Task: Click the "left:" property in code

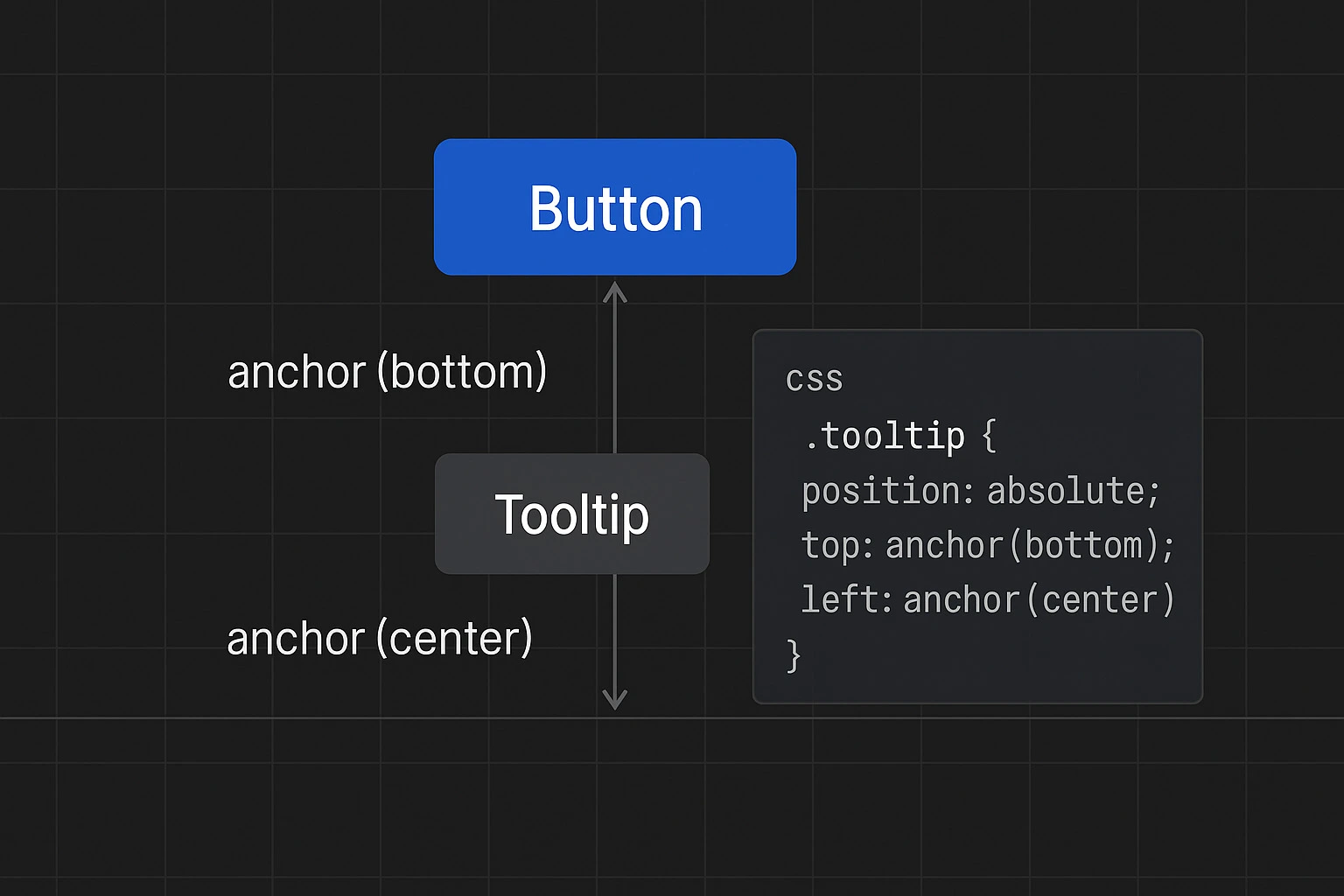Action: point(846,600)
